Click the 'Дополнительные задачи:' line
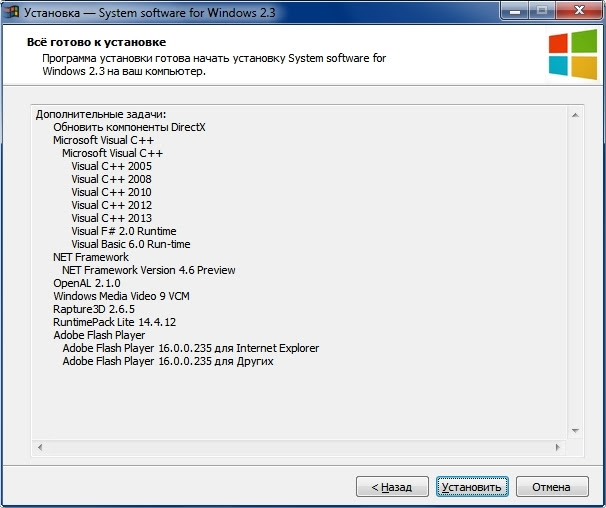The width and height of the screenshot is (606, 508). pos(101,114)
